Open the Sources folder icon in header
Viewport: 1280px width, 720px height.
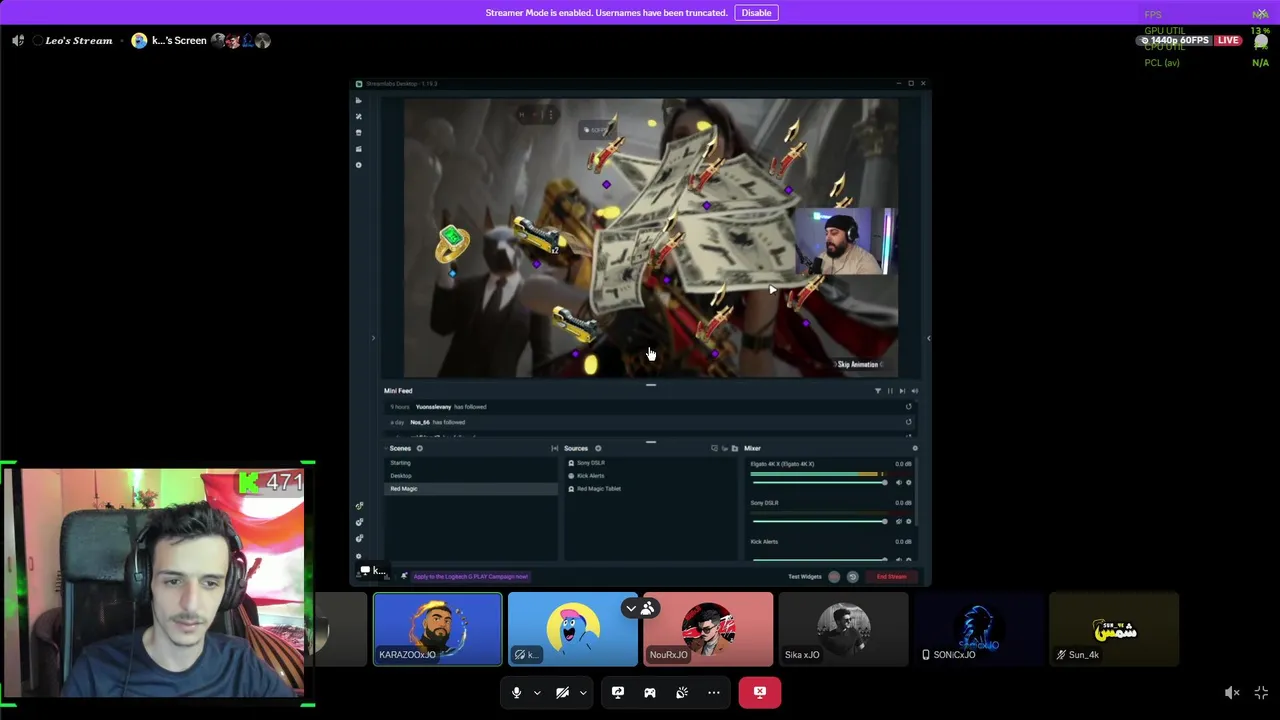point(735,449)
